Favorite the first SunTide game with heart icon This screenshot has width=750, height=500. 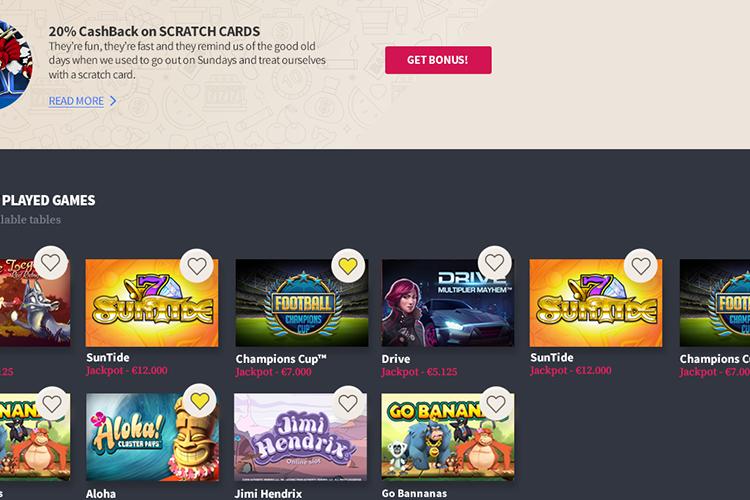pos(197,266)
